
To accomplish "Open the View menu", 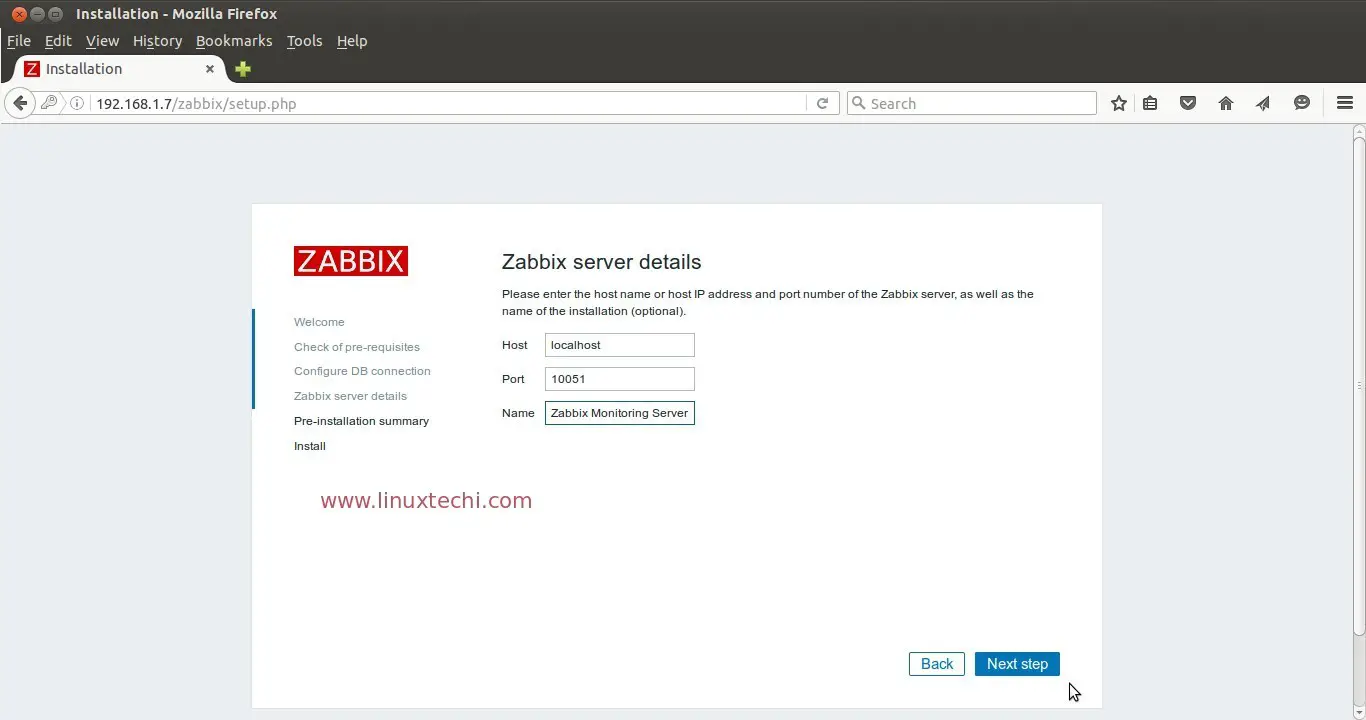I will 102,41.
